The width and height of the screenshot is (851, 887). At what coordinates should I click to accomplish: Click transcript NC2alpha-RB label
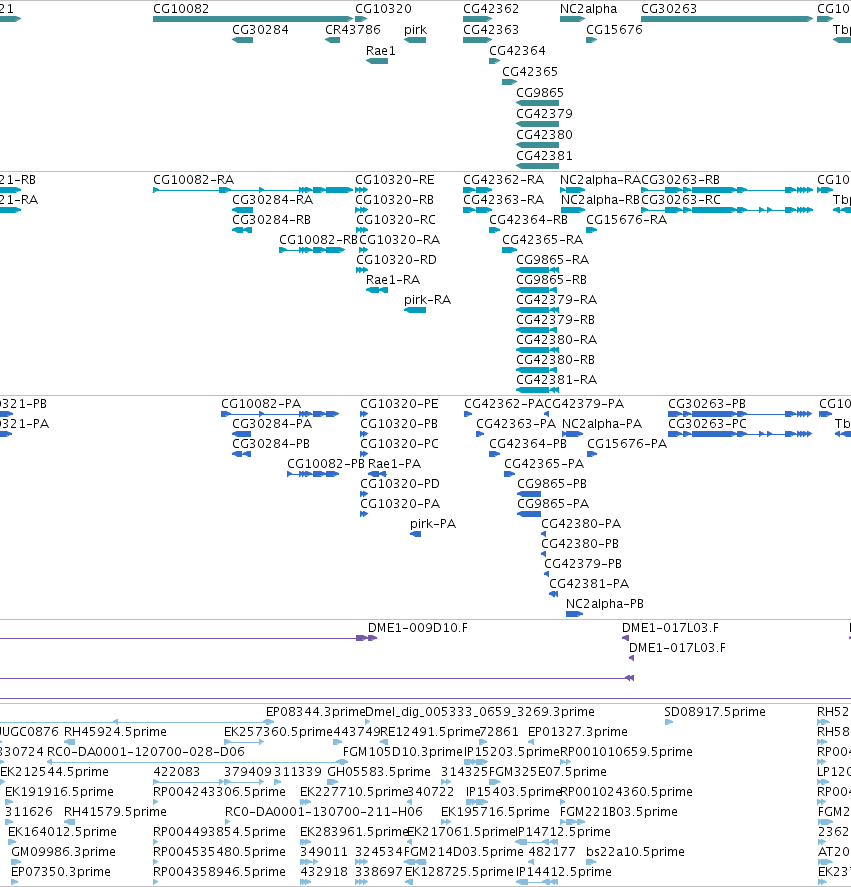pyautogui.click(x=600, y=200)
